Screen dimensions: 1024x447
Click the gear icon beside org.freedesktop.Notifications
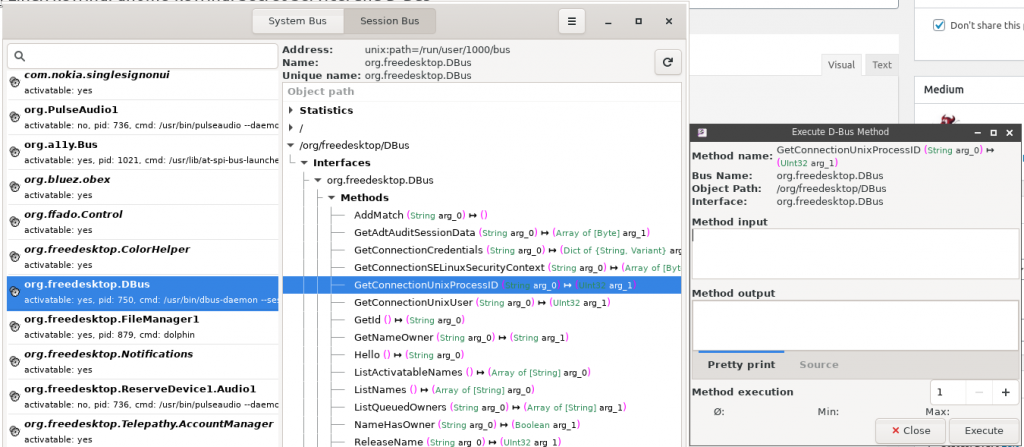(14, 361)
